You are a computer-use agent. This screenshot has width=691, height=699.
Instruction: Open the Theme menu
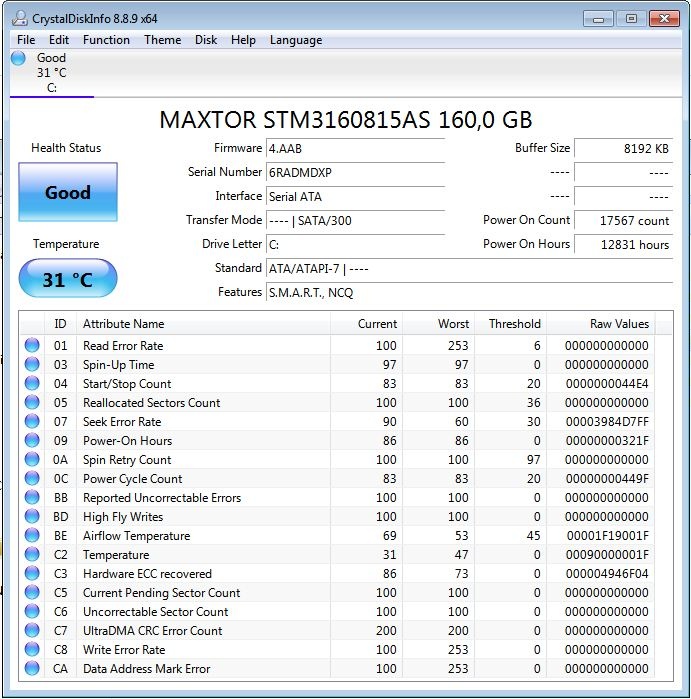pos(162,40)
